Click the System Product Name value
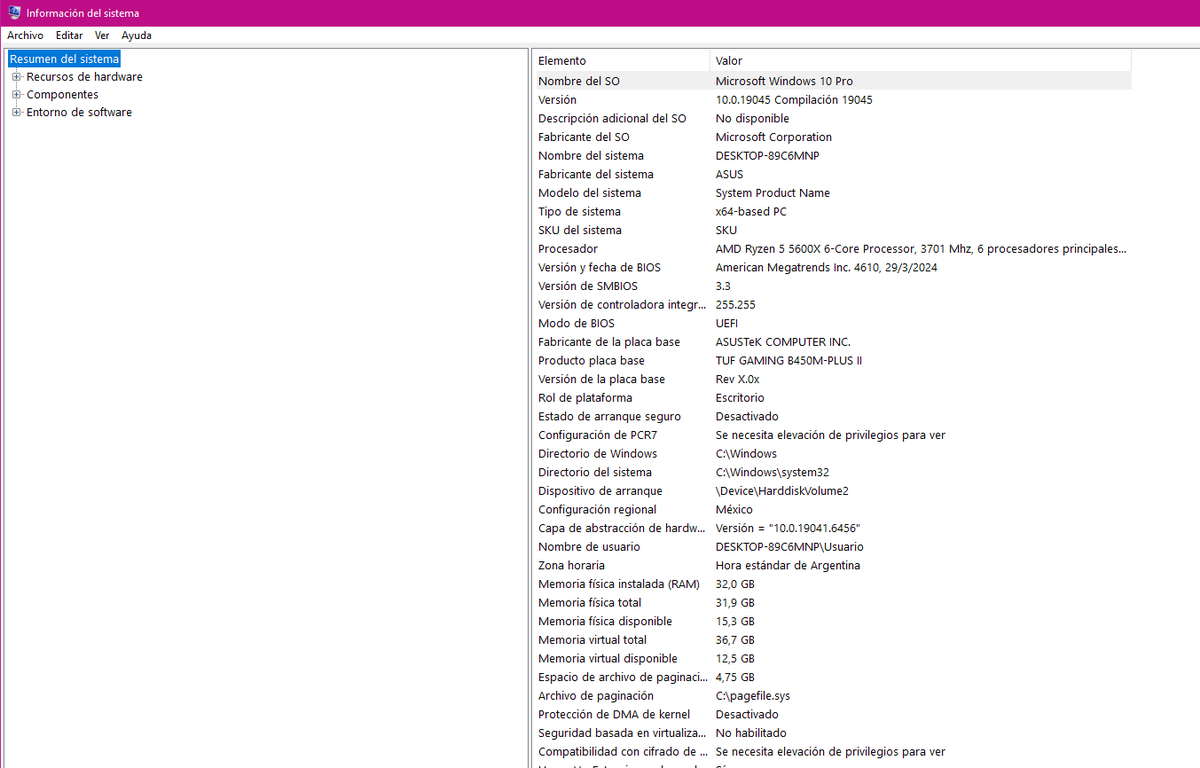The image size is (1200, 768). pyautogui.click(x=773, y=193)
